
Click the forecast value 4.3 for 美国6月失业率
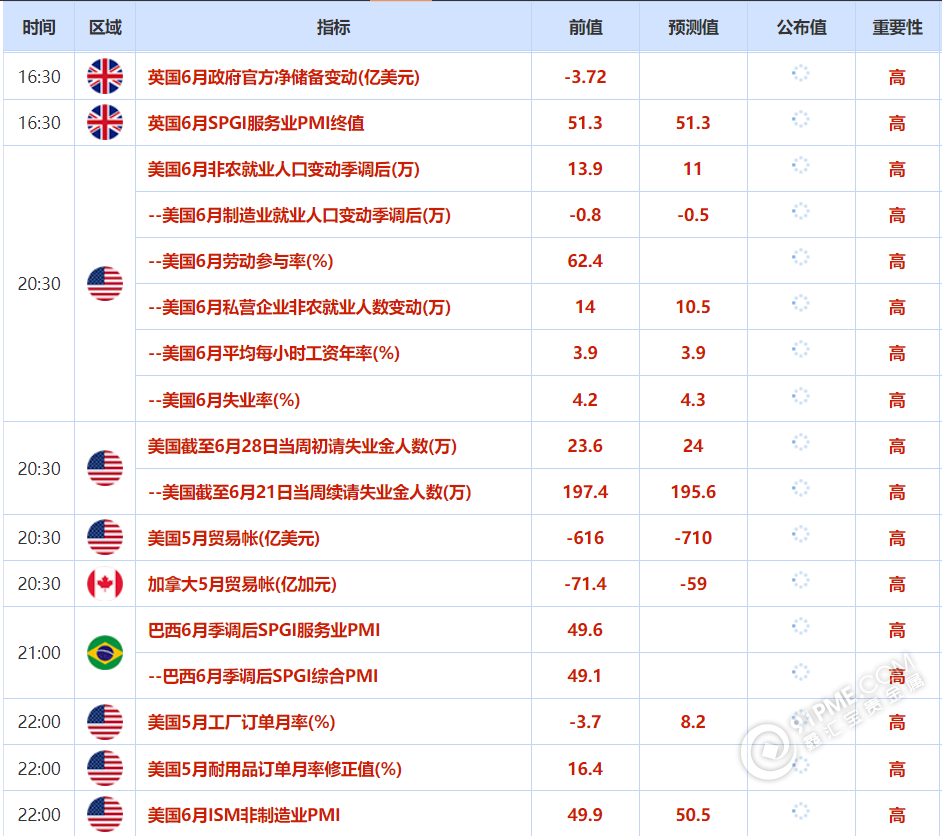pos(693,399)
